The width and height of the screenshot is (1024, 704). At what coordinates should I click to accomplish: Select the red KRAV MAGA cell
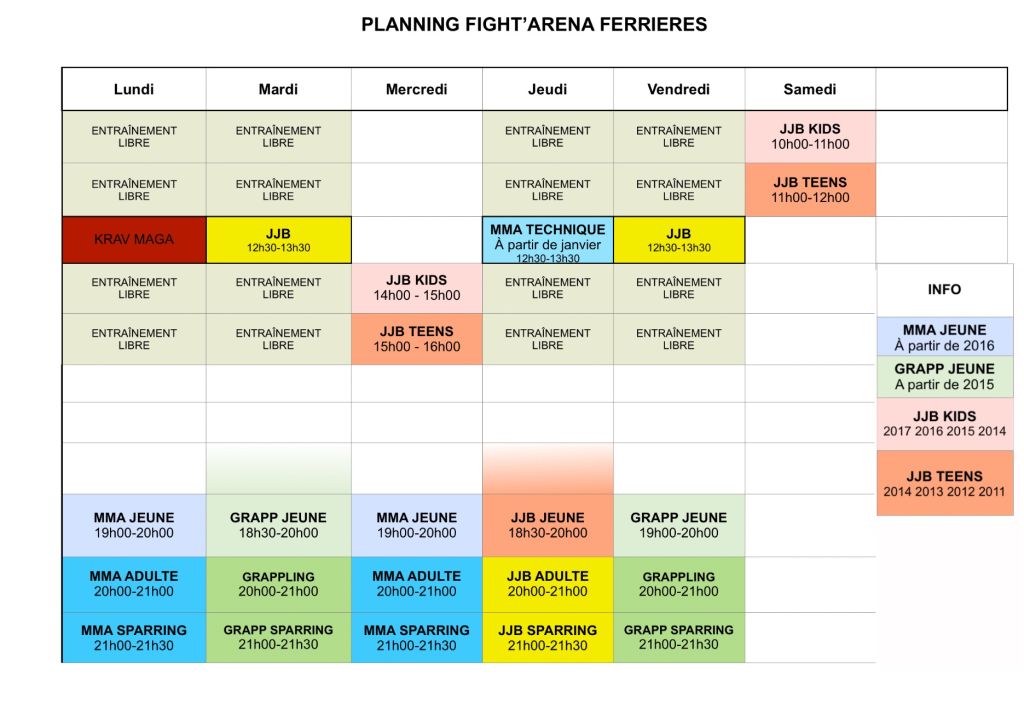(x=135, y=240)
